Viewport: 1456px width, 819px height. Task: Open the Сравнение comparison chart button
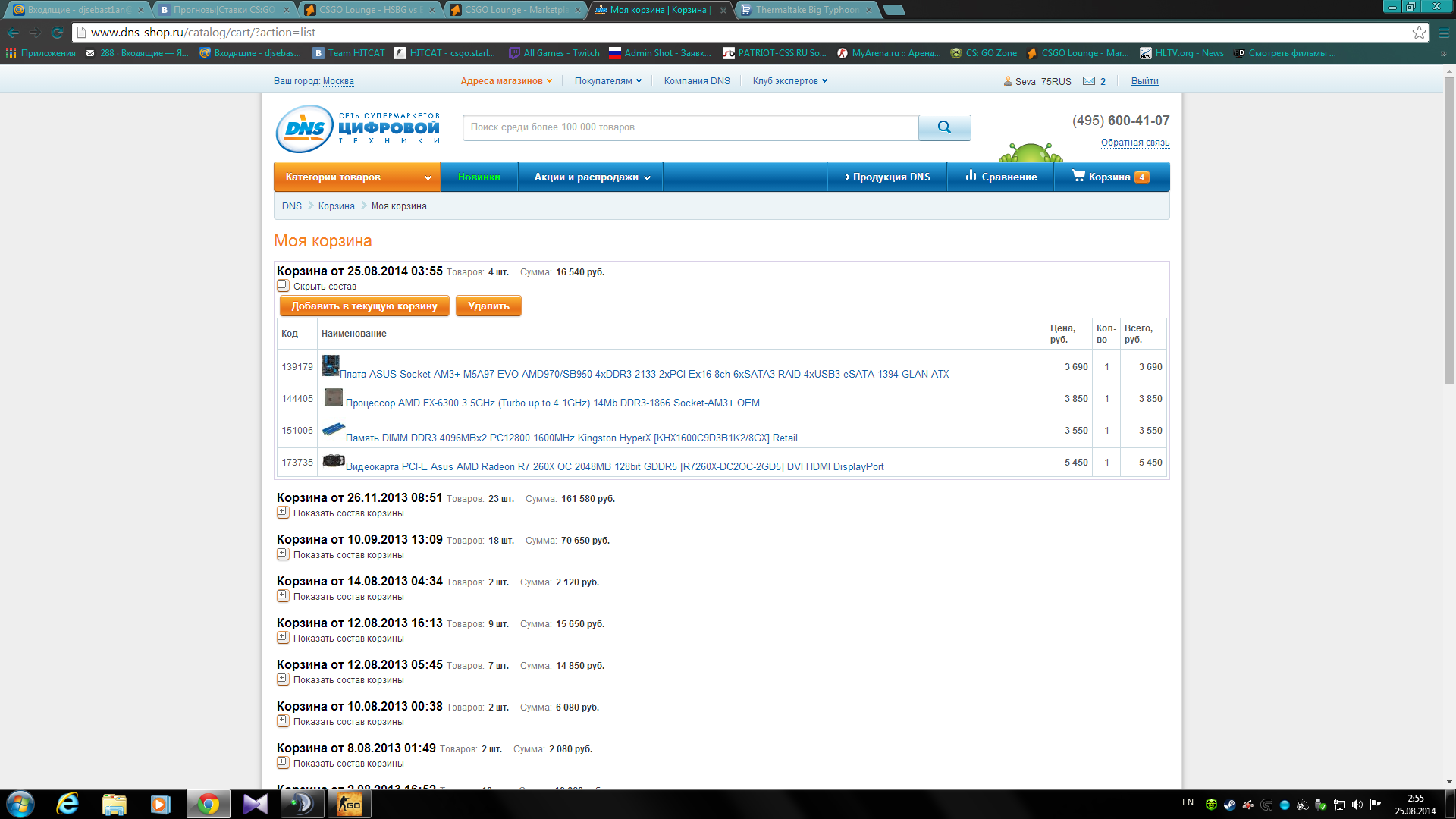pyautogui.click(x=1001, y=177)
